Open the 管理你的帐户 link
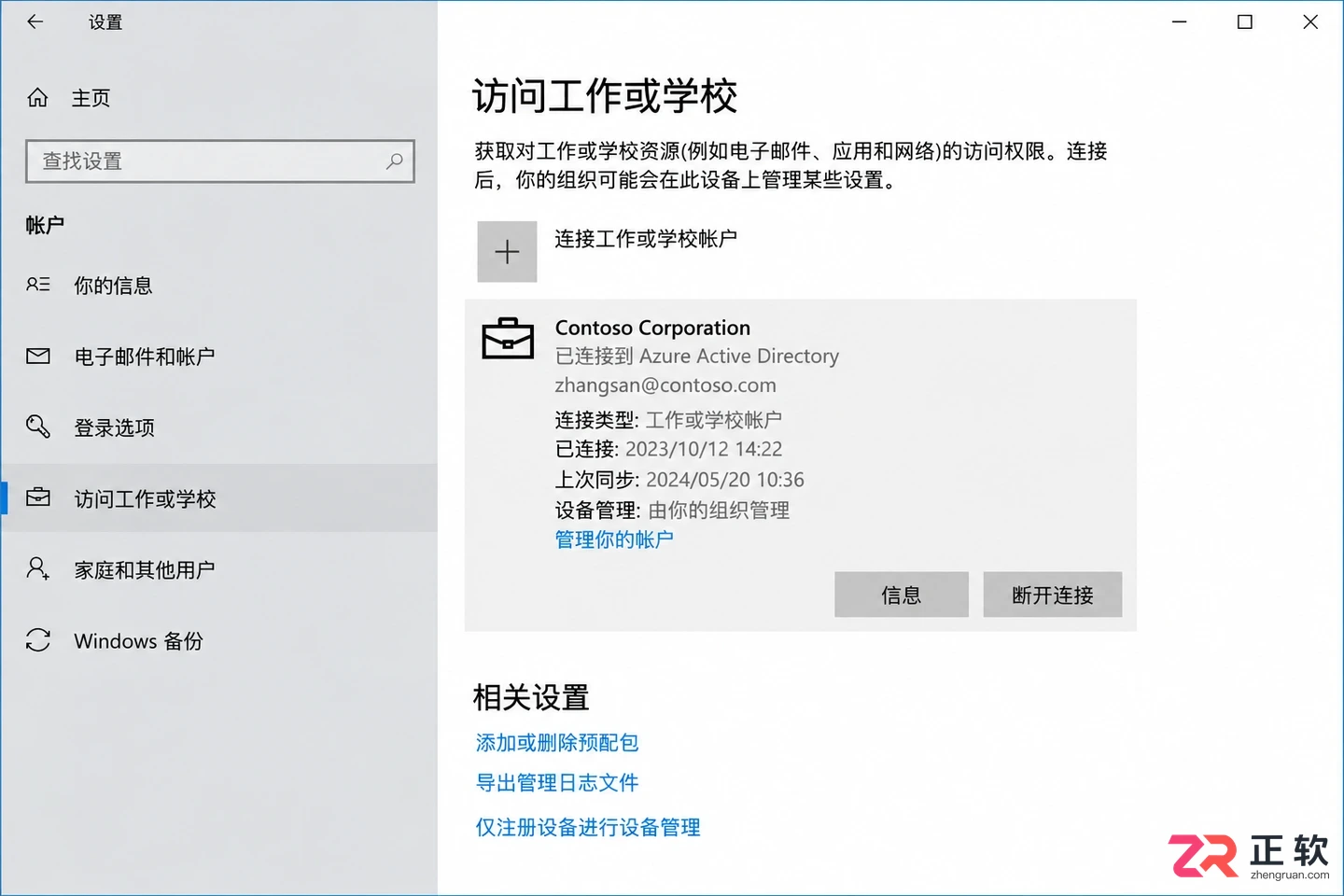1344x896 pixels. [x=614, y=539]
